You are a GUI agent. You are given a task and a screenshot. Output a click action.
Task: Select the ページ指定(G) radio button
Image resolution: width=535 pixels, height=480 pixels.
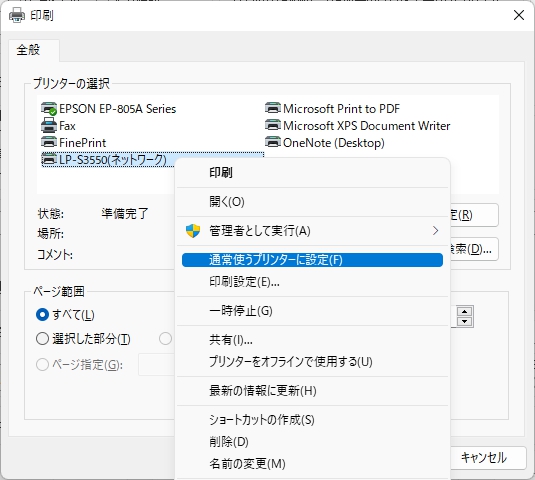coord(42,364)
